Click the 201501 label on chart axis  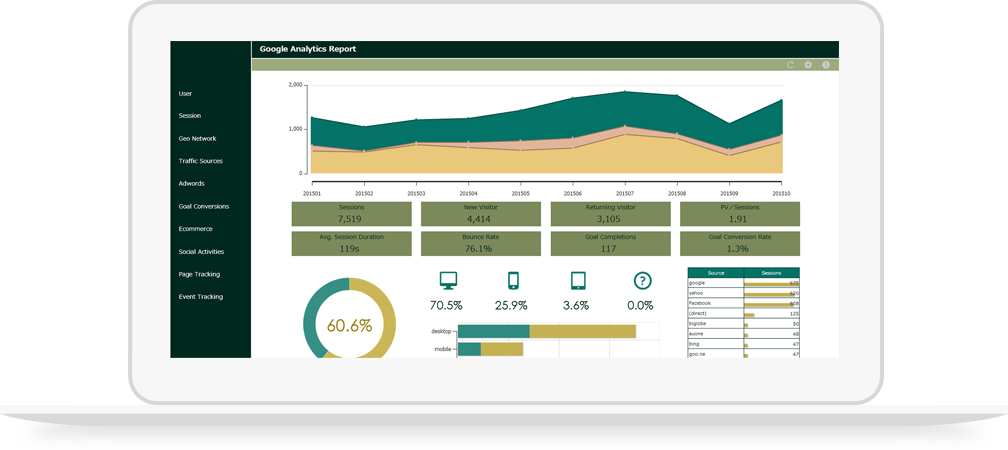[312, 193]
